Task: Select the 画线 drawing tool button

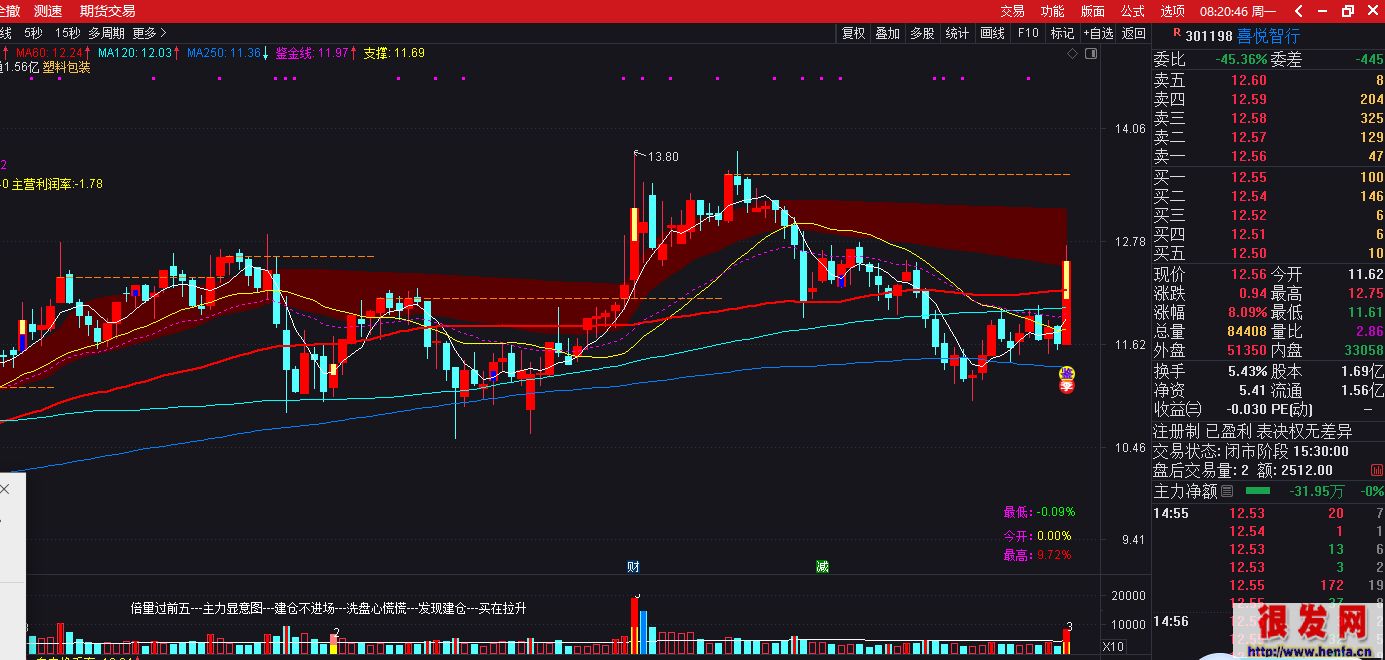Action: coord(992,33)
